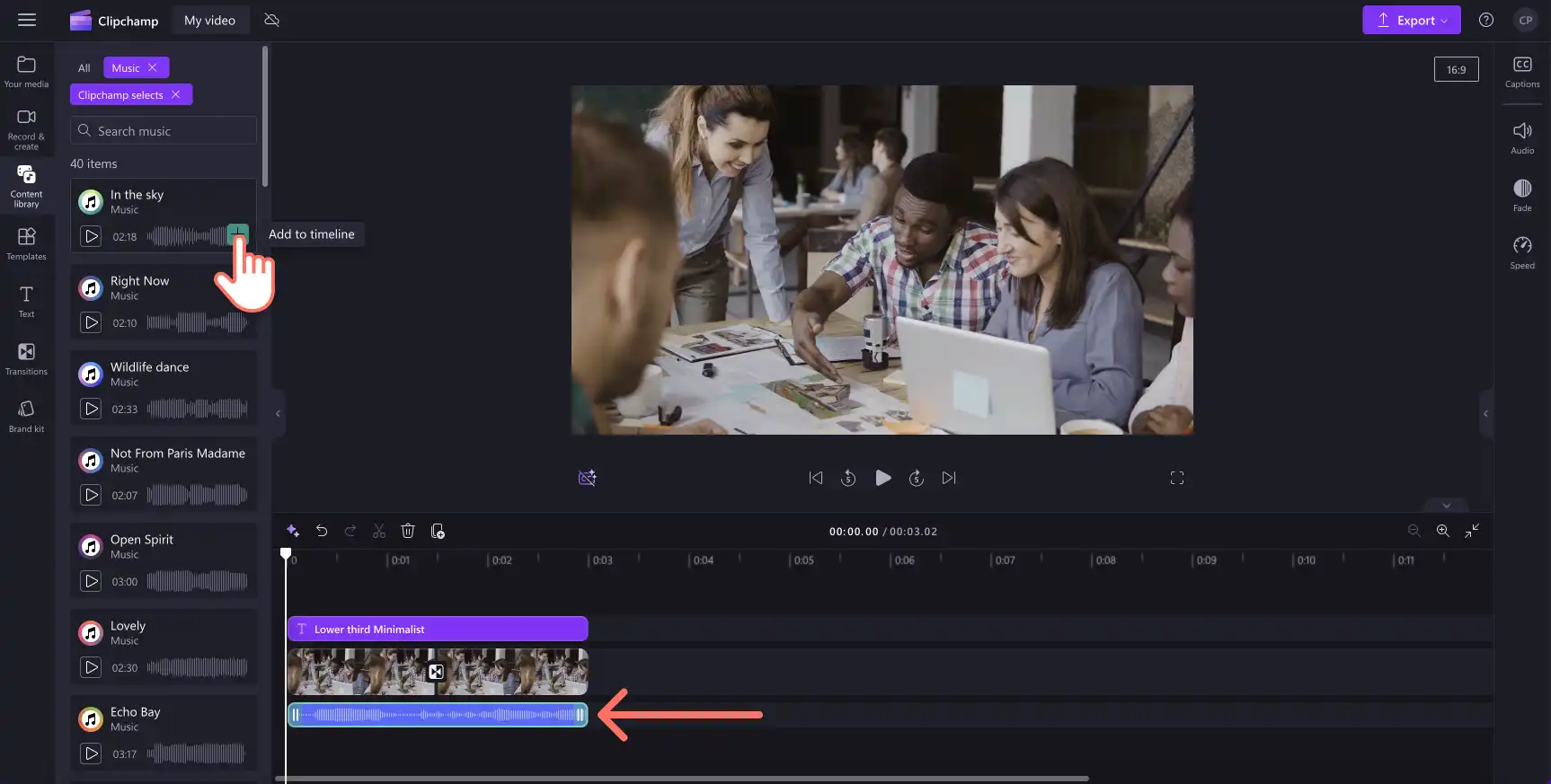Add In the sky to timeline
Screen dimensions: 1551x784
(237, 233)
